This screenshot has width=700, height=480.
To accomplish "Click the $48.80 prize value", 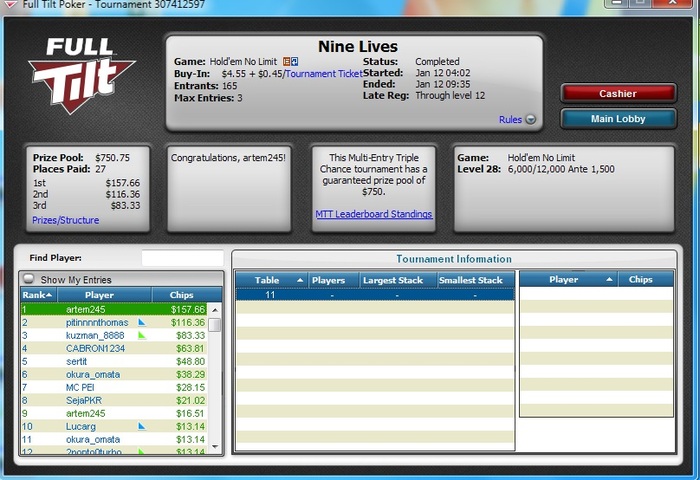I will point(190,361).
